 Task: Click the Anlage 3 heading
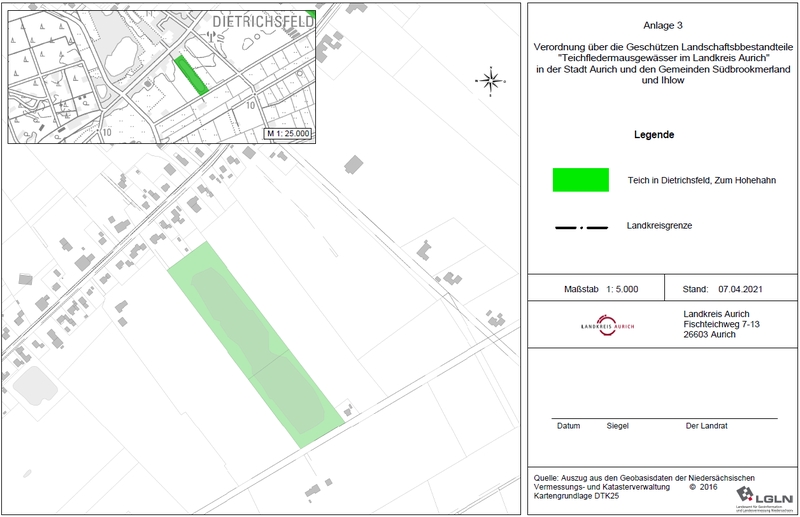pyautogui.click(x=663, y=24)
